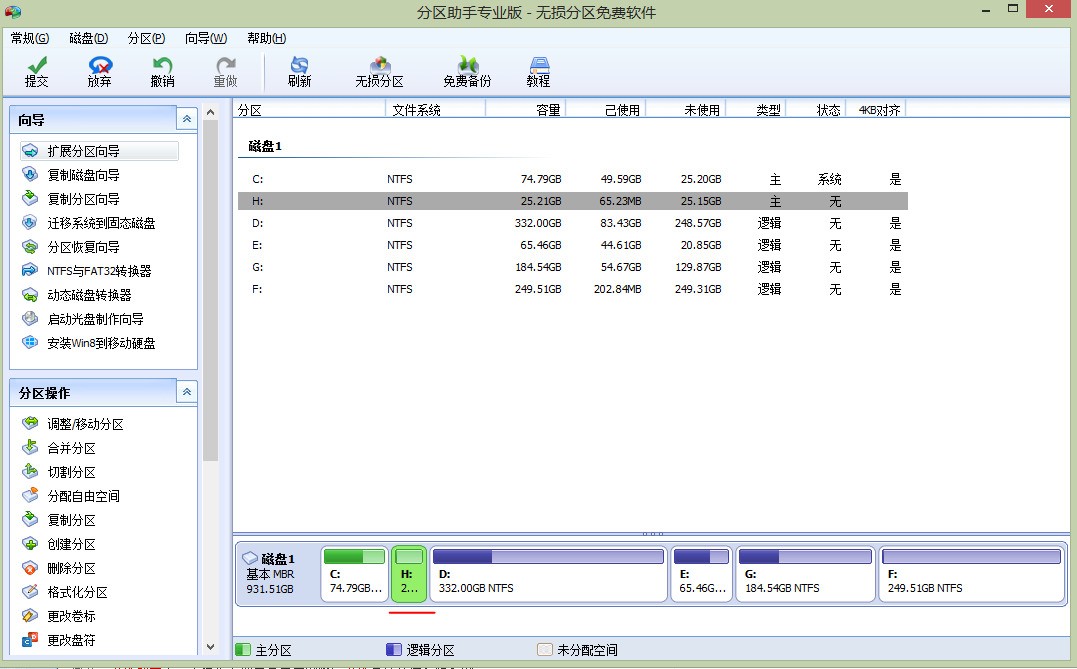Click 格式化分区 in the operations list

[x=77, y=592]
